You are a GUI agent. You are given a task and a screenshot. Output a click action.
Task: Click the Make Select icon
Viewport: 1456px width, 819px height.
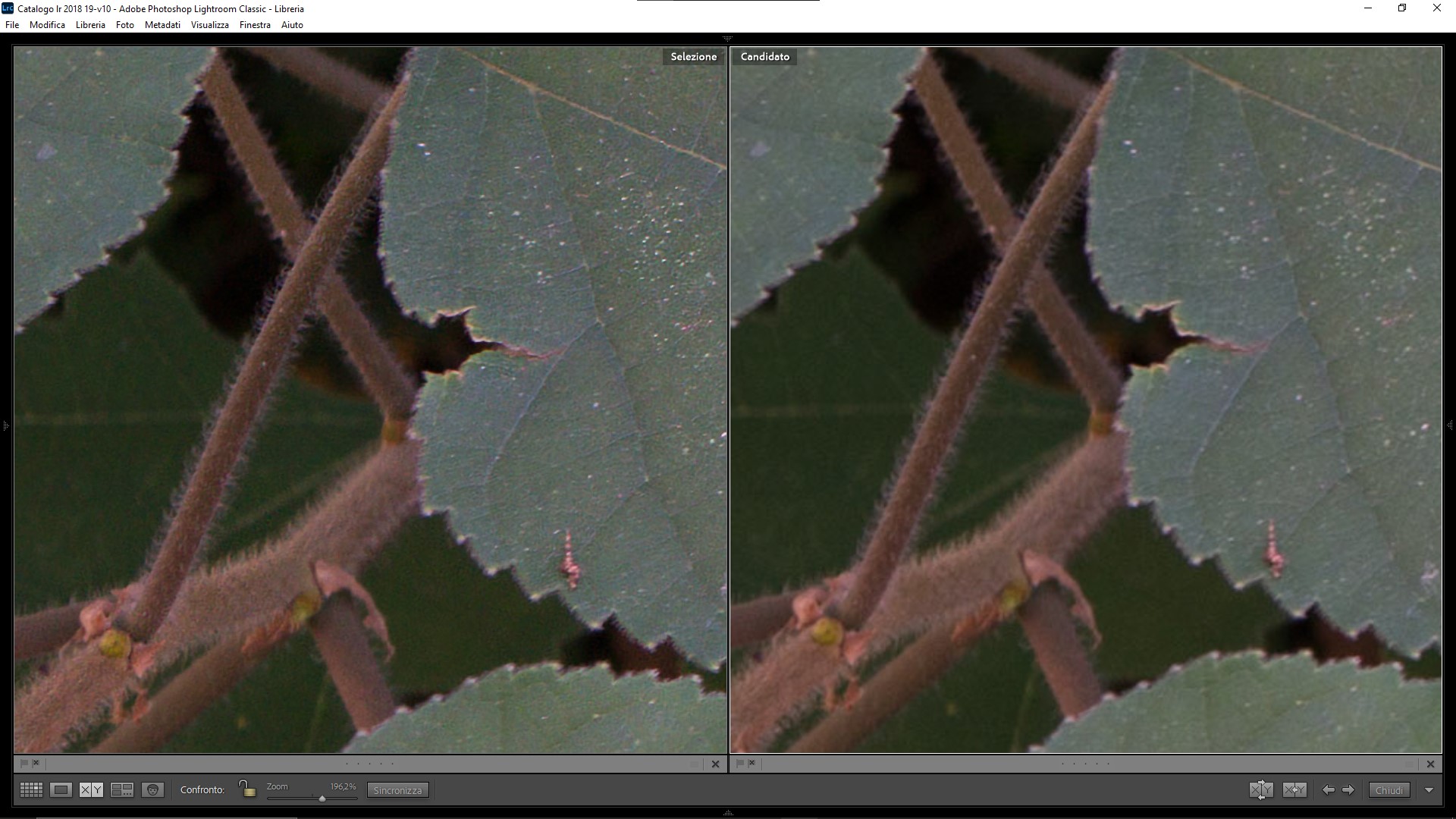[1294, 790]
